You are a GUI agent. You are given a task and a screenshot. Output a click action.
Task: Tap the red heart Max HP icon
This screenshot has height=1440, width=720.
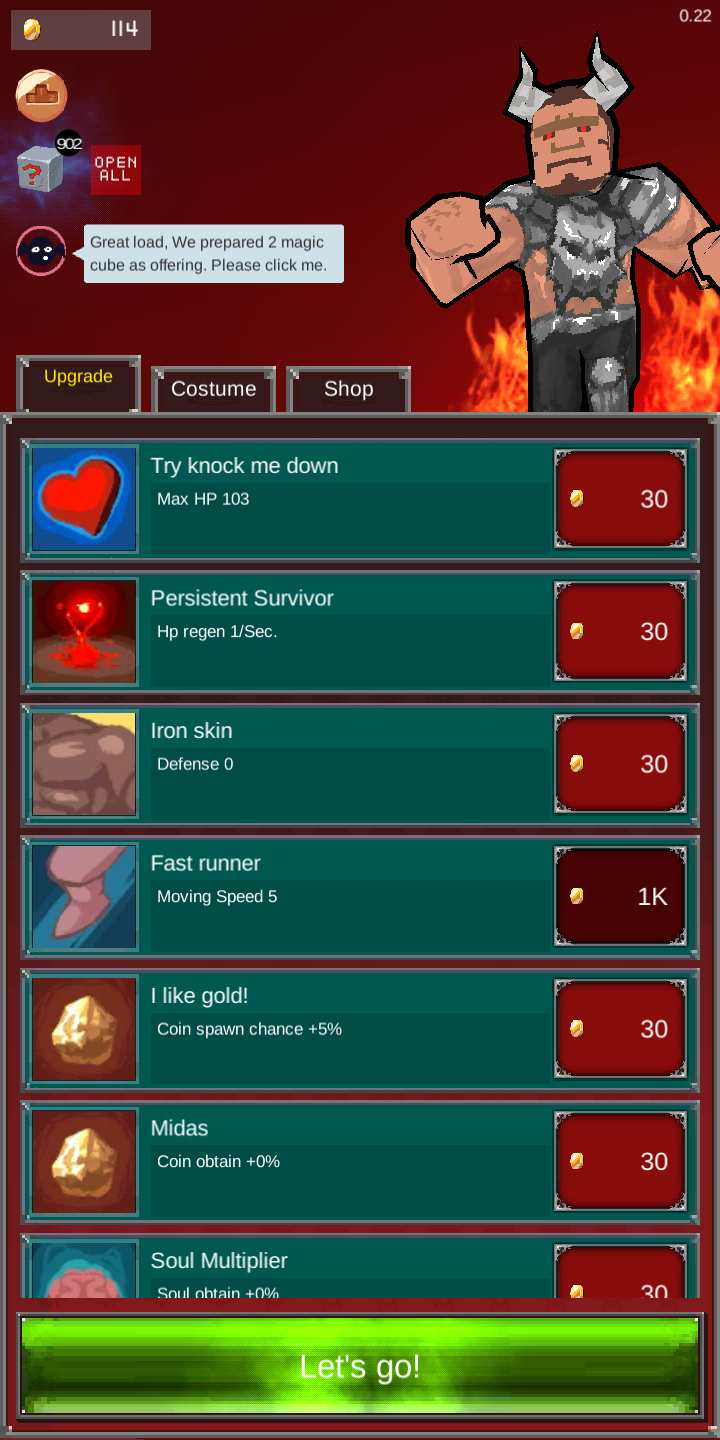point(85,499)
